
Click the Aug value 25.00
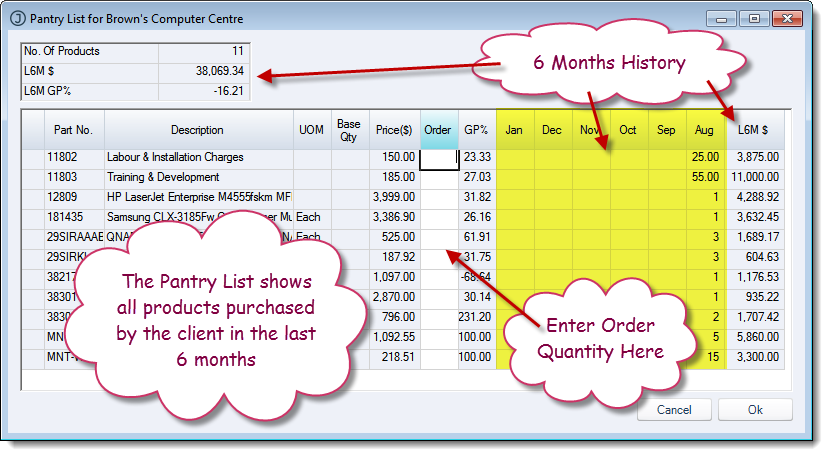pyautogui.click(x=705, y=157)
